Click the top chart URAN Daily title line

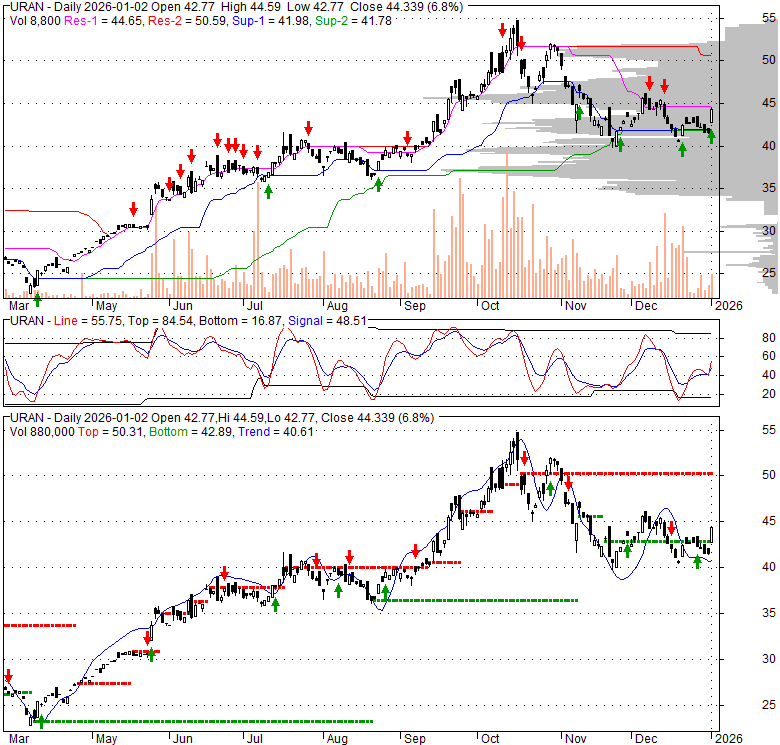pos(237,7)
